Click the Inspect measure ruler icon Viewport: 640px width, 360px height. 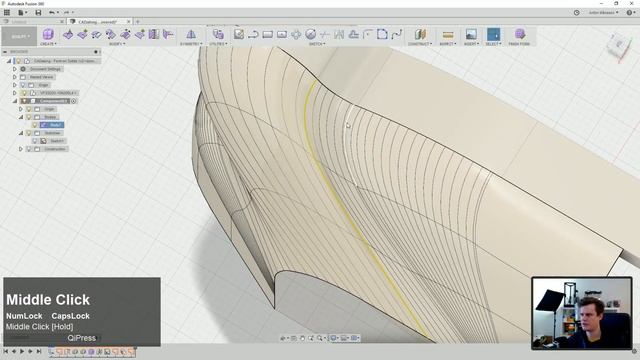tap(448, 34)
